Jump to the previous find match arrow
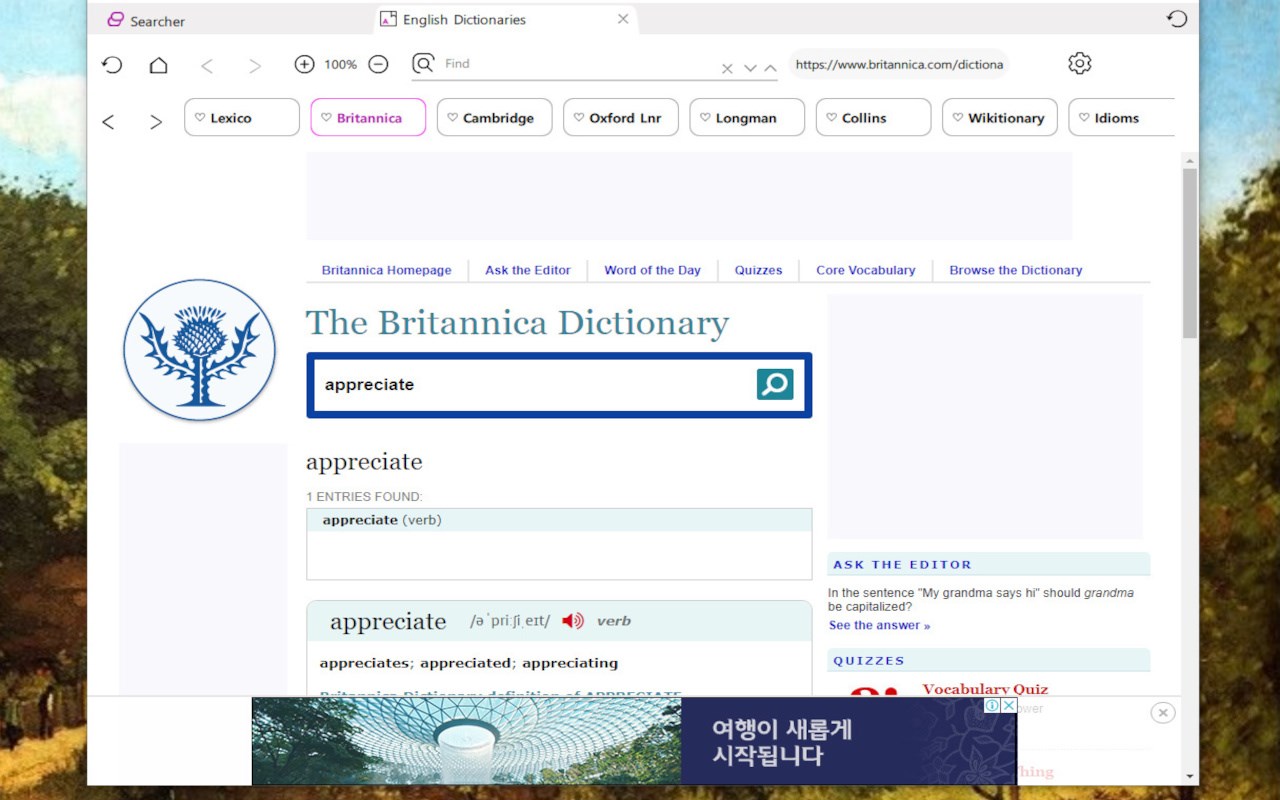Screen dimensions: 1280x800 (x=770, y=68)
